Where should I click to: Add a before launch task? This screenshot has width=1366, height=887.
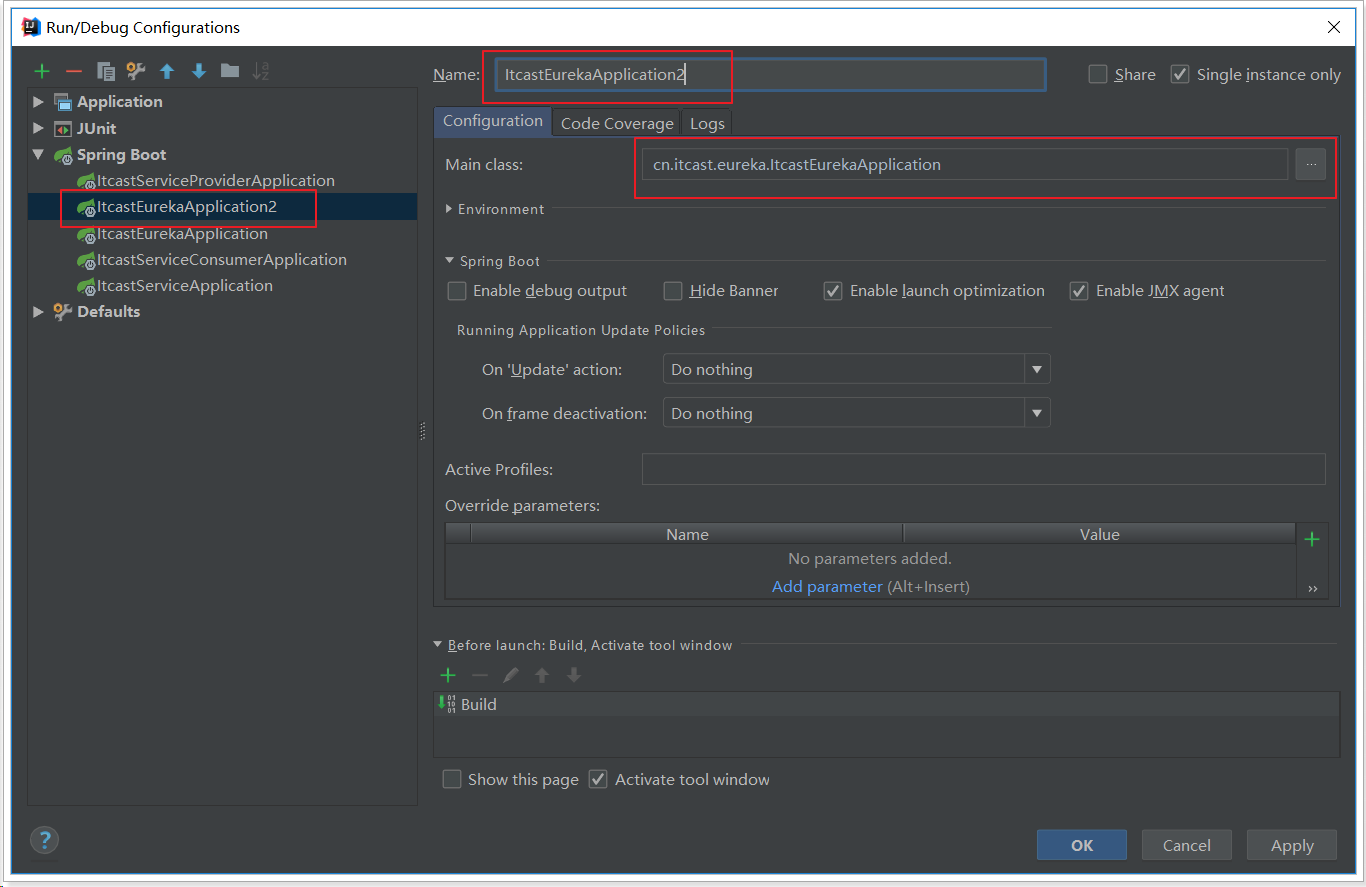tap(448, 675)
